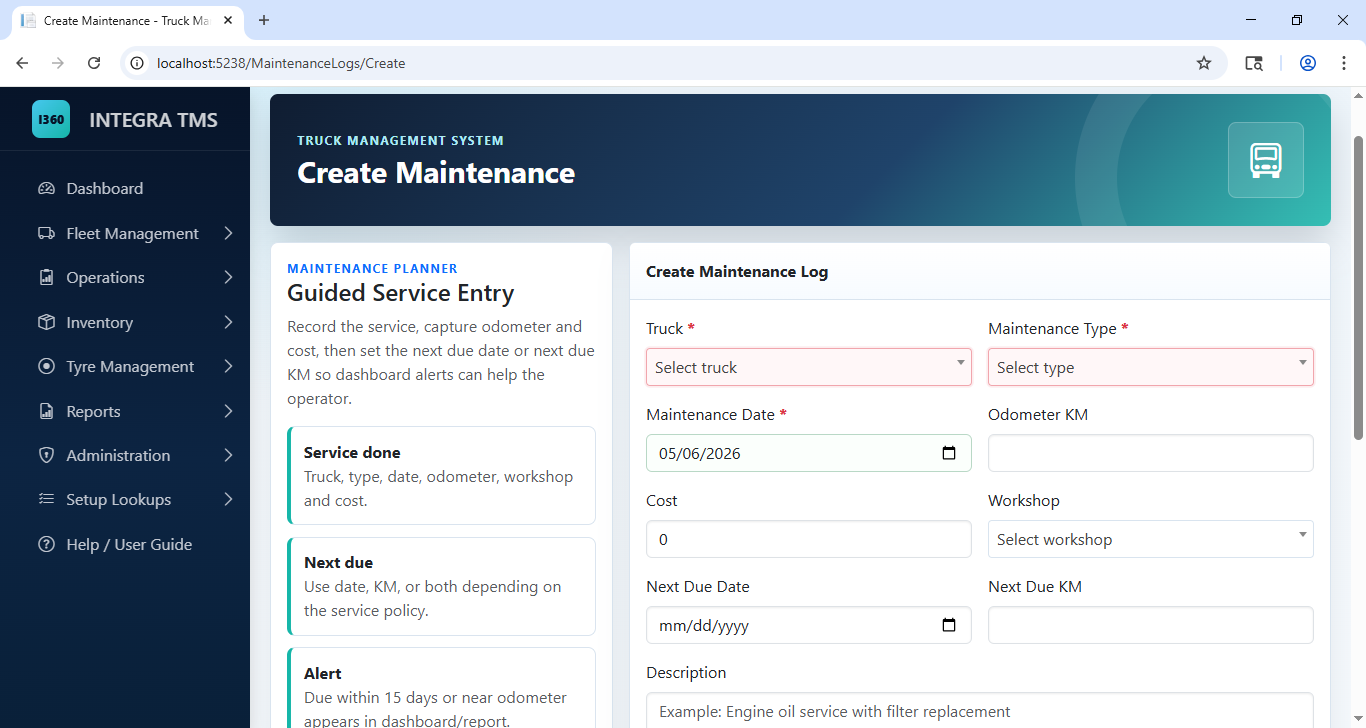Open the Maintenance Date calendar picker
This screenshot has width=1366, height=728.
949,453
